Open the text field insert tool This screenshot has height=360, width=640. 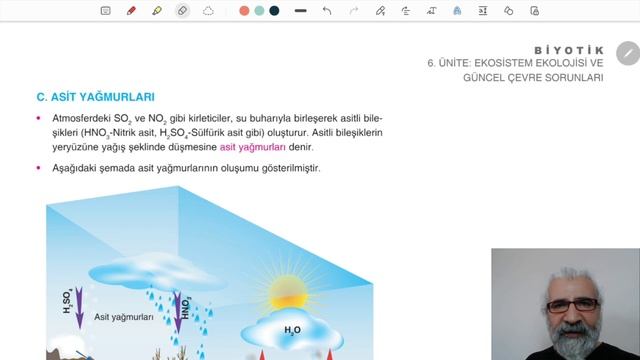(x=483, y=11)
